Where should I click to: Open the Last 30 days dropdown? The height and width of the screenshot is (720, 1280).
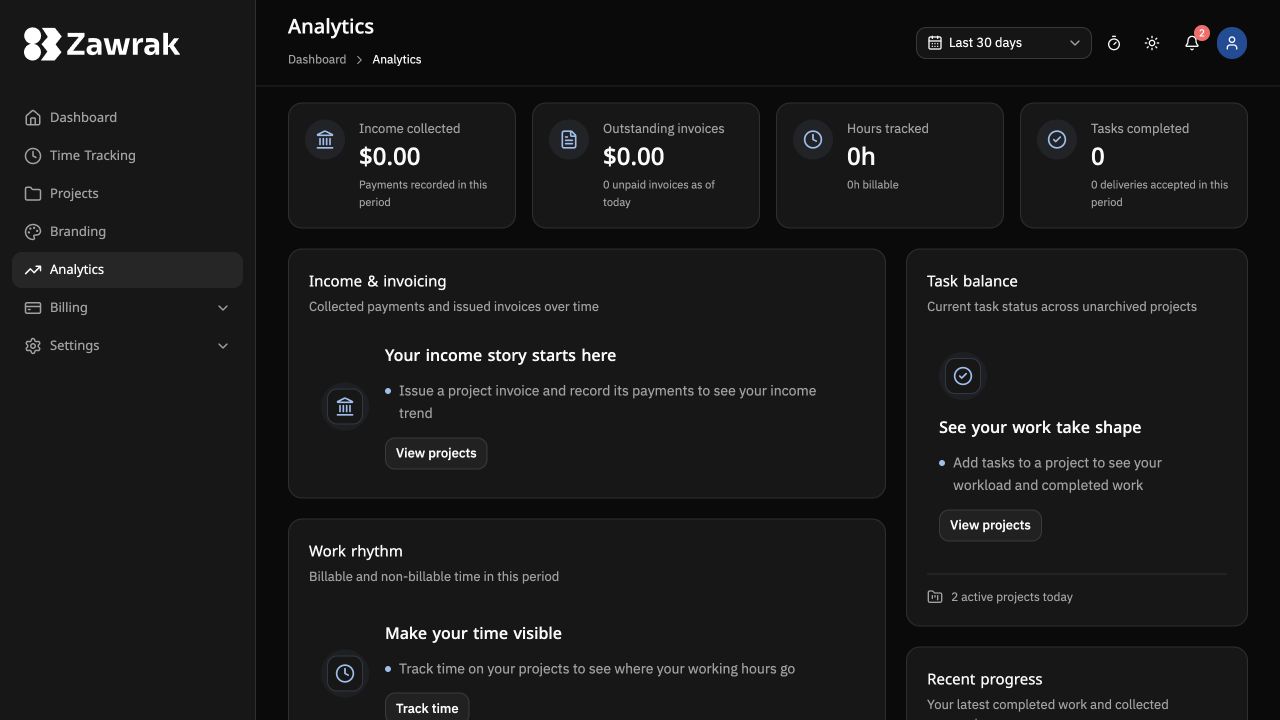pos(1004,43)
